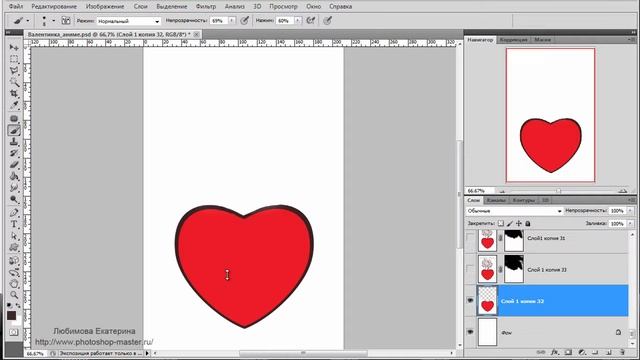Create new adjustment layer icon
This screenshot has width=640, height=360.
click(582, 352)
